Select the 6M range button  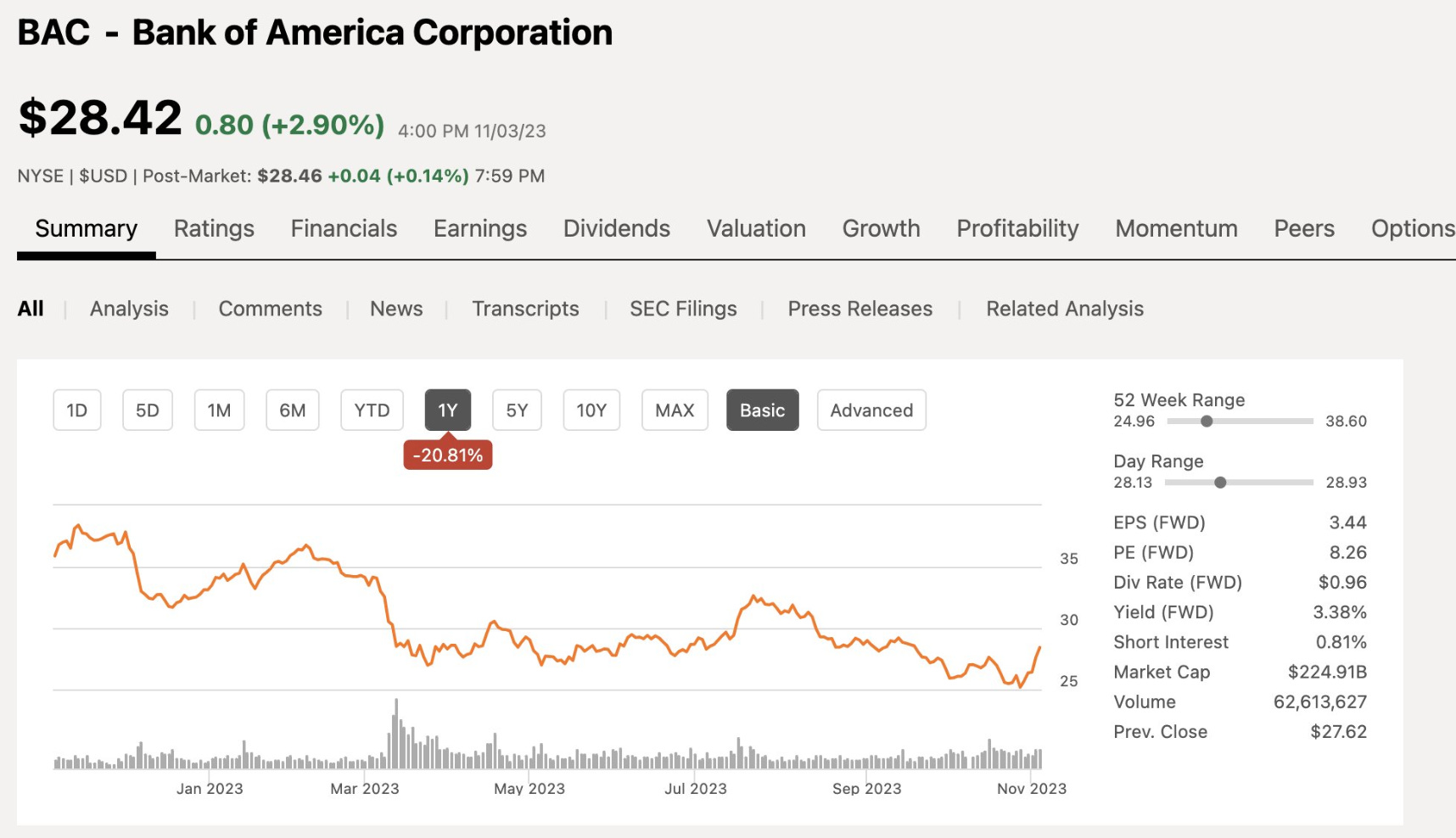[293, 411]
